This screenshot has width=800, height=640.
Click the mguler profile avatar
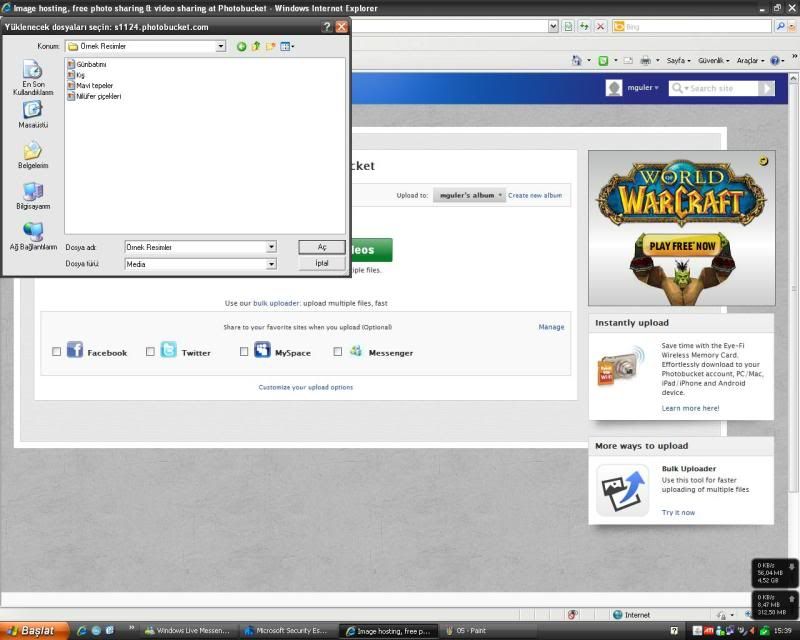click(x=614, y=88)
